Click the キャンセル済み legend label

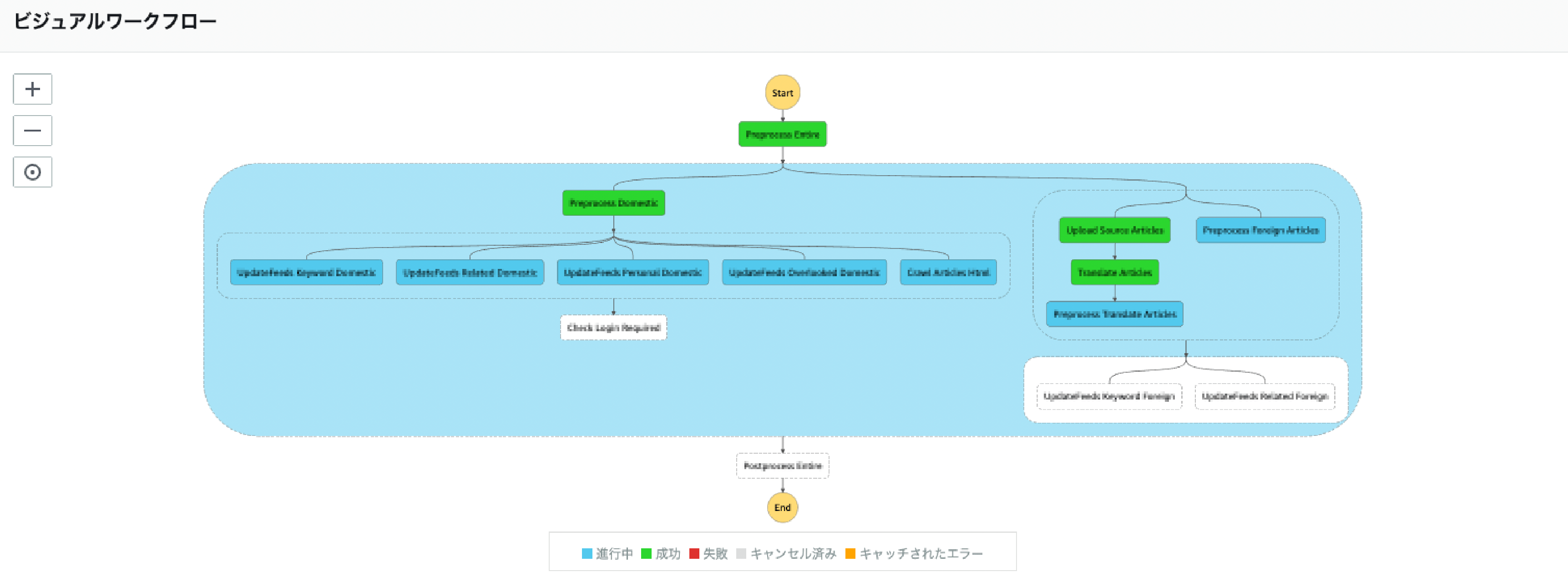tap(793, 553)
